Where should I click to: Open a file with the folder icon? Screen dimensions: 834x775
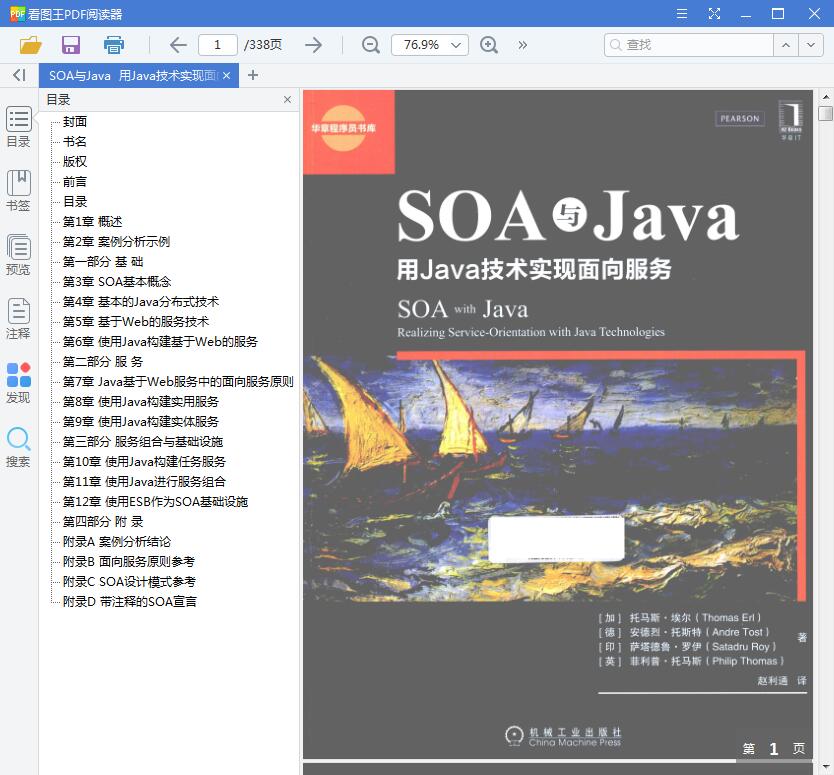point(30,45)
